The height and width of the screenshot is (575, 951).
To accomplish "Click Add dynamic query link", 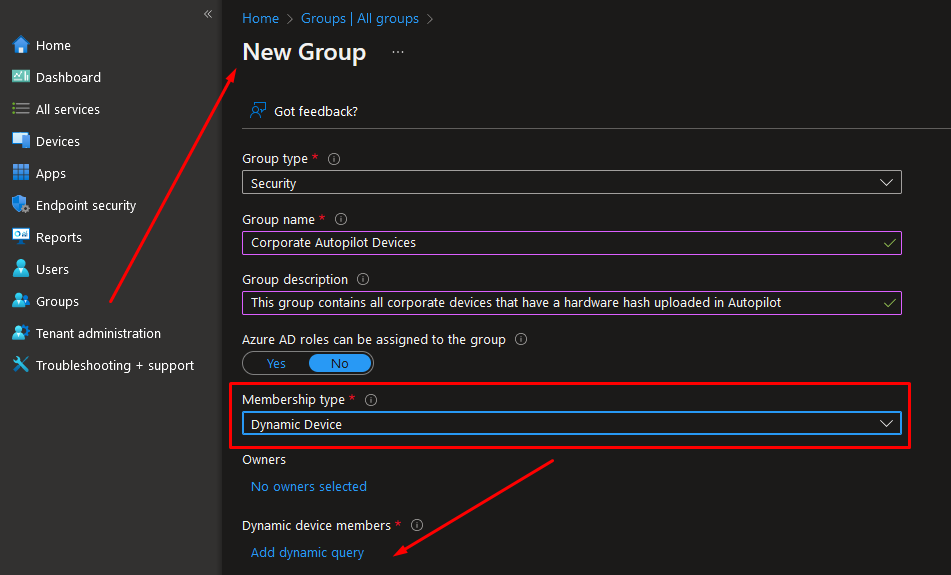I will pos(307,553).
